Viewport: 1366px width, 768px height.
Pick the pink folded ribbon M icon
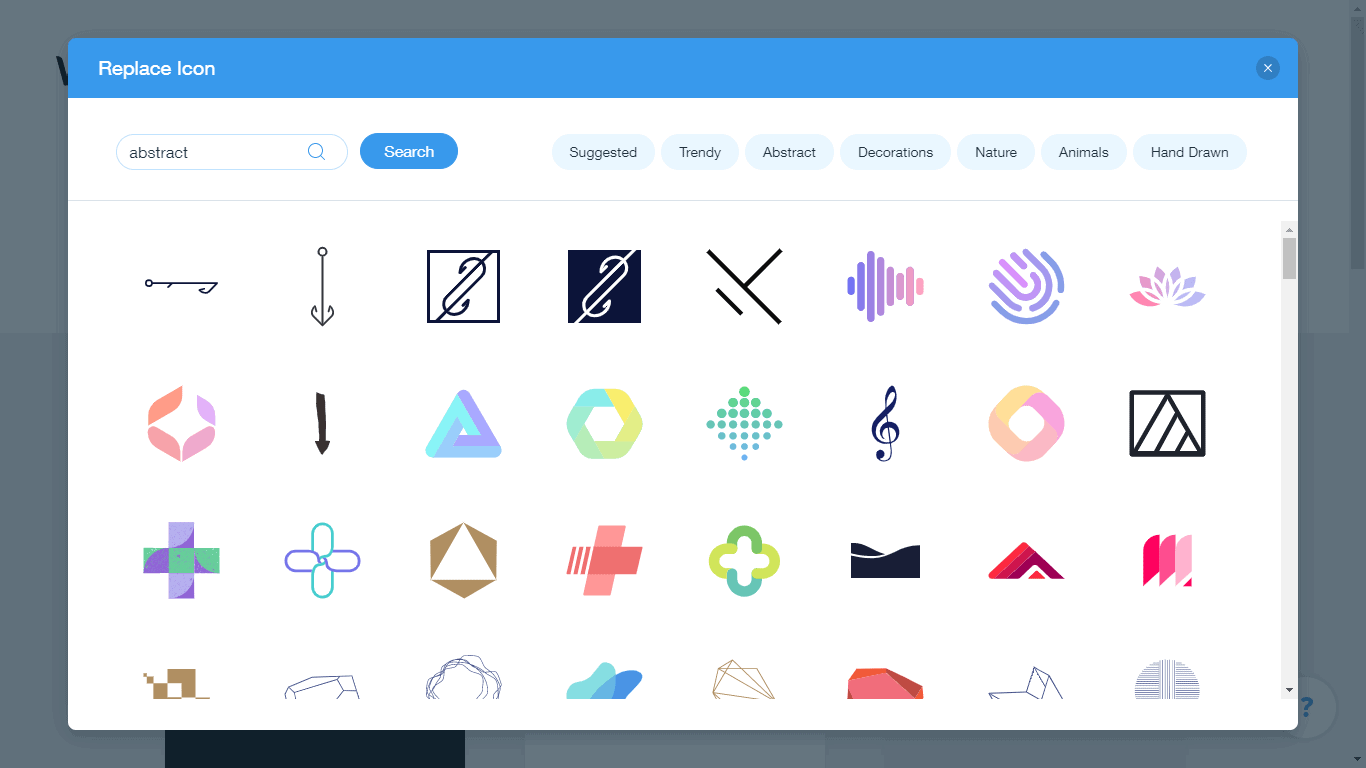coord(1167,560)
